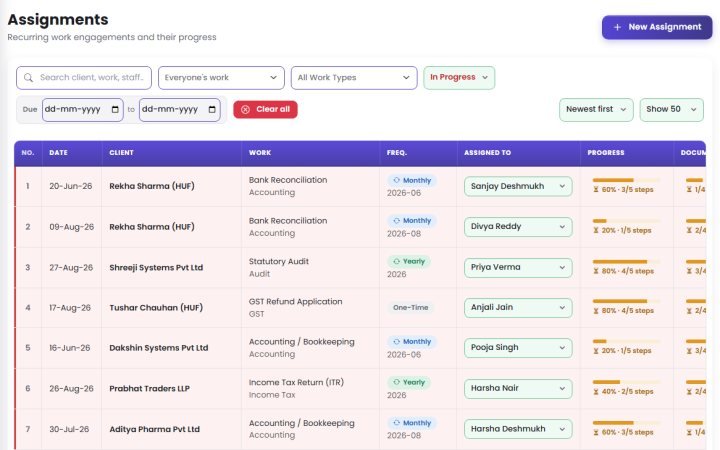Click progress bar 20% for Divya Reddy row
This screenshot has width=720, height=450.
pos(626,221)
